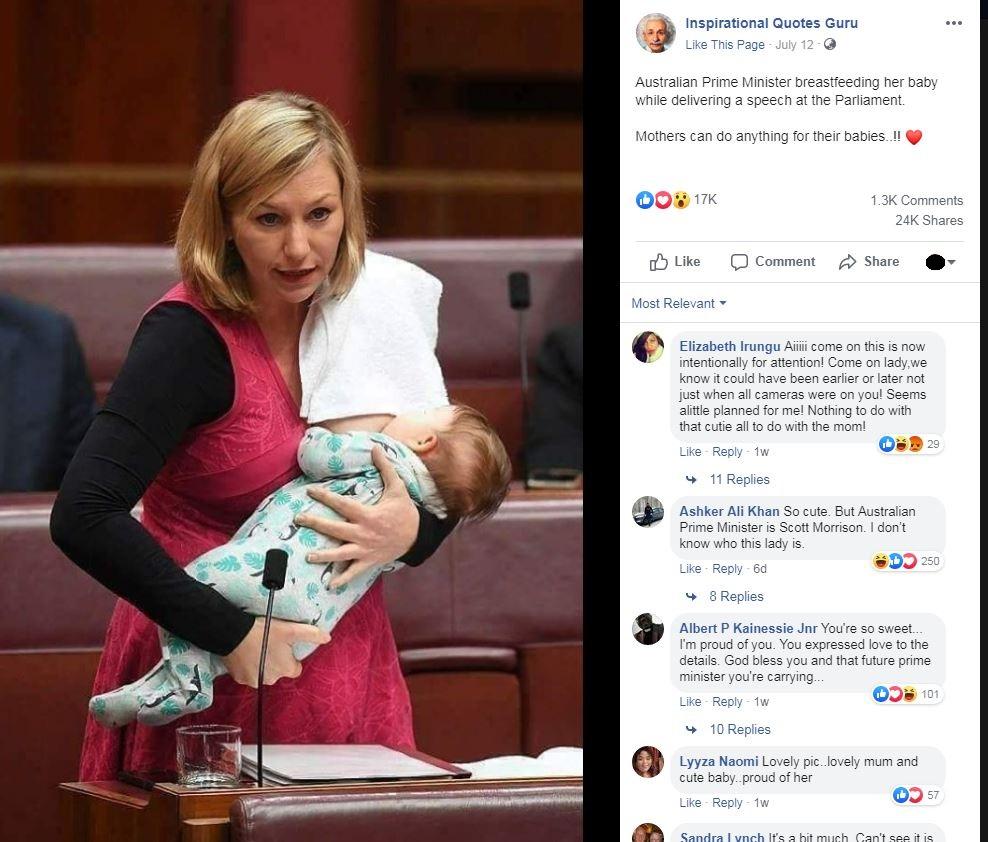Open the post's reaction emojis summary
Screen dimensions: 988x842
[663, 200]
